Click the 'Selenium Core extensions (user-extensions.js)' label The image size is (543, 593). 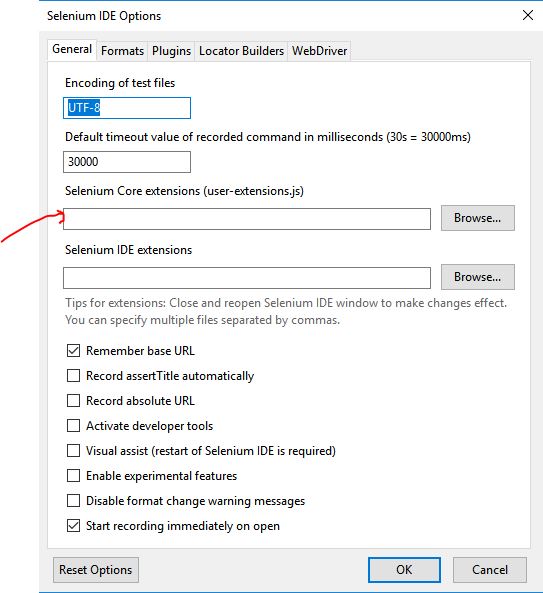(x=184, y=191)
